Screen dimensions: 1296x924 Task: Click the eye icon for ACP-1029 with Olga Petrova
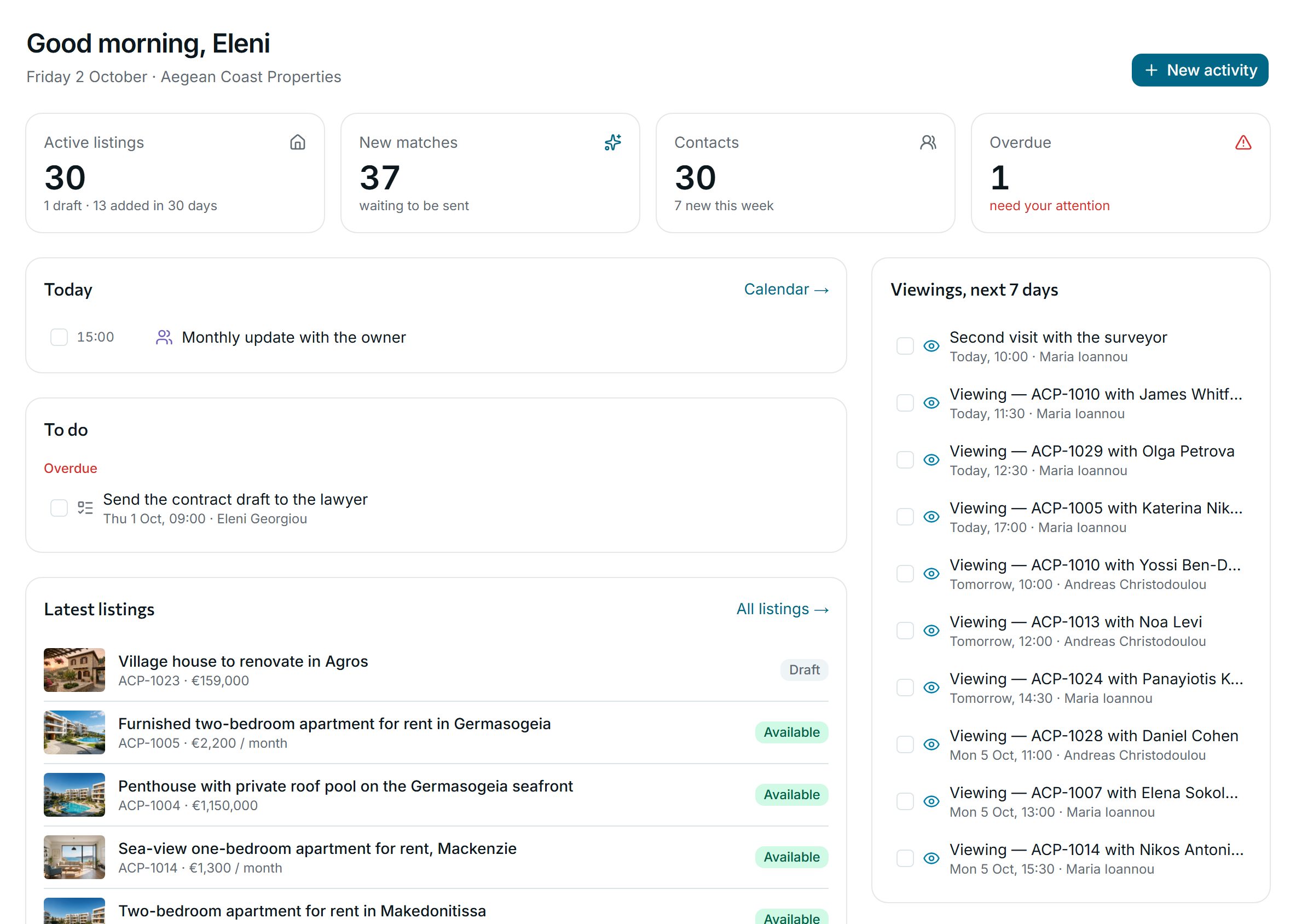(x=931, y=460)
